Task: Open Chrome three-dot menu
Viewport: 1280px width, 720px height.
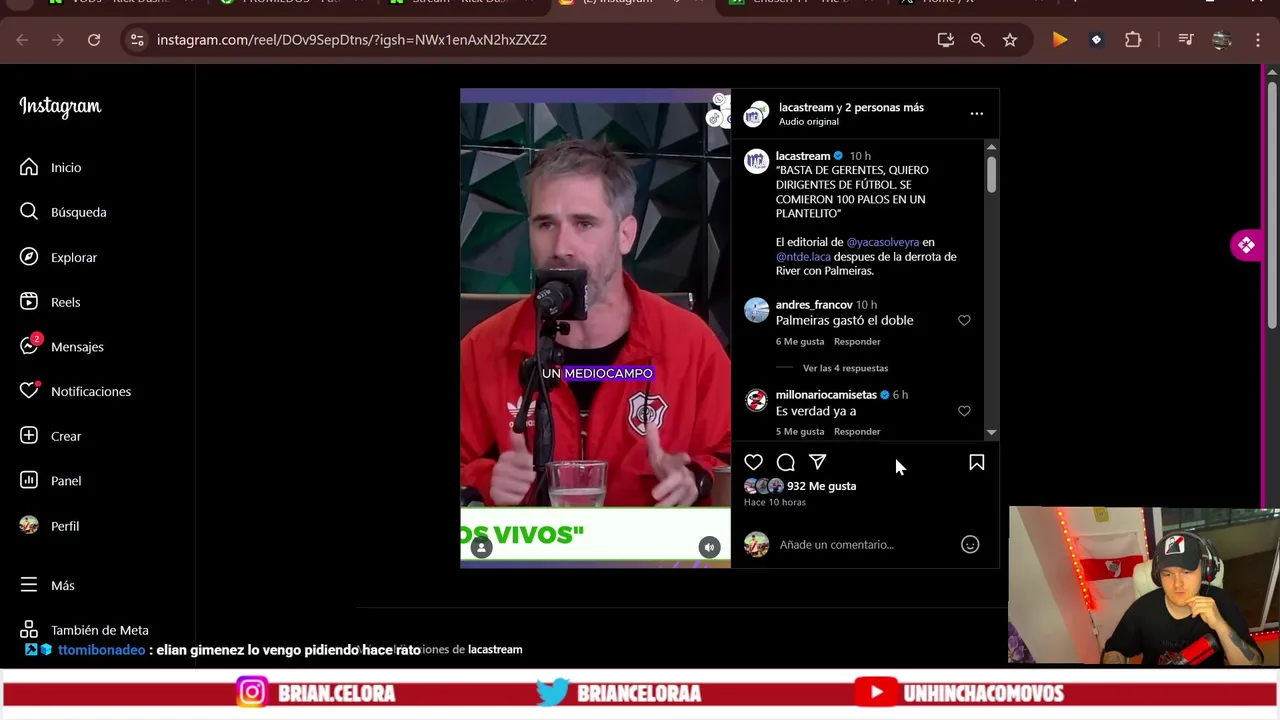Action: pos(1258,40)
